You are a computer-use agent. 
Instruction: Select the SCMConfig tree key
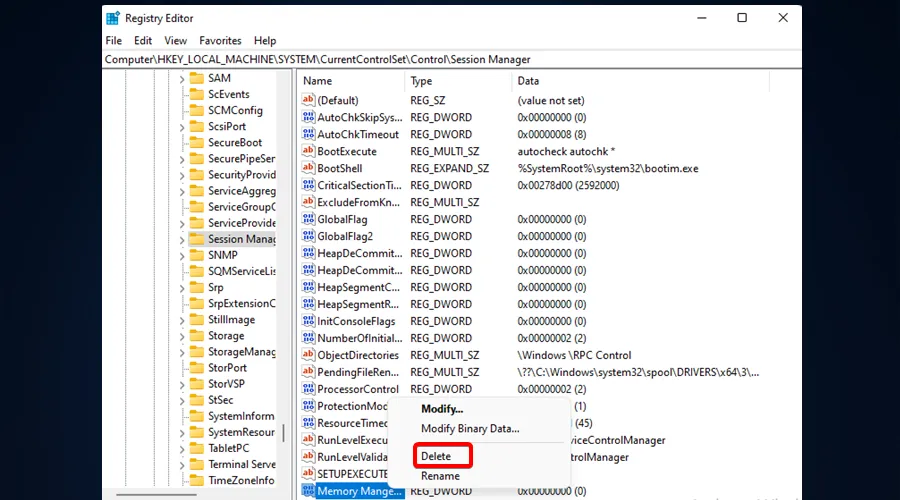pos(235,110)
